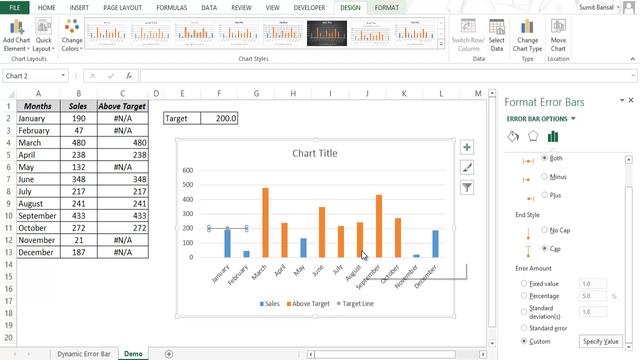The height and width of the screenshot is (360, 640).
Task: Expand the formula bar
Action: pos(633,76)
